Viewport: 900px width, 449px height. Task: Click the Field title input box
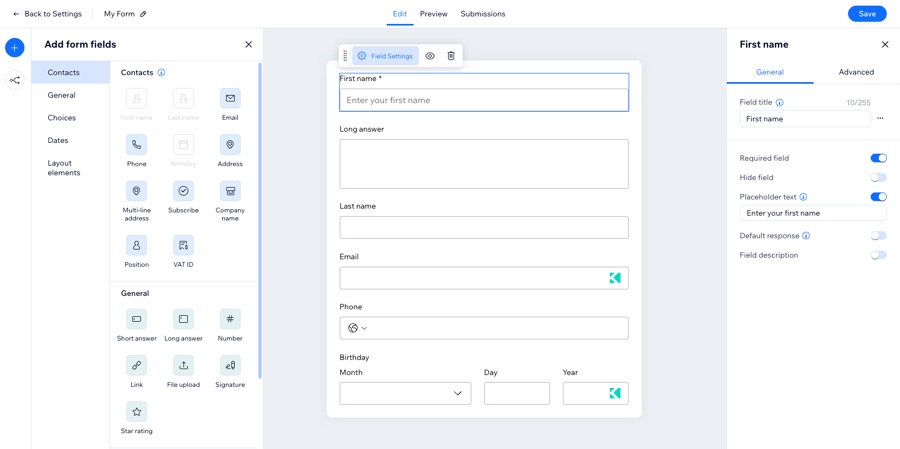tap(805, 119)
